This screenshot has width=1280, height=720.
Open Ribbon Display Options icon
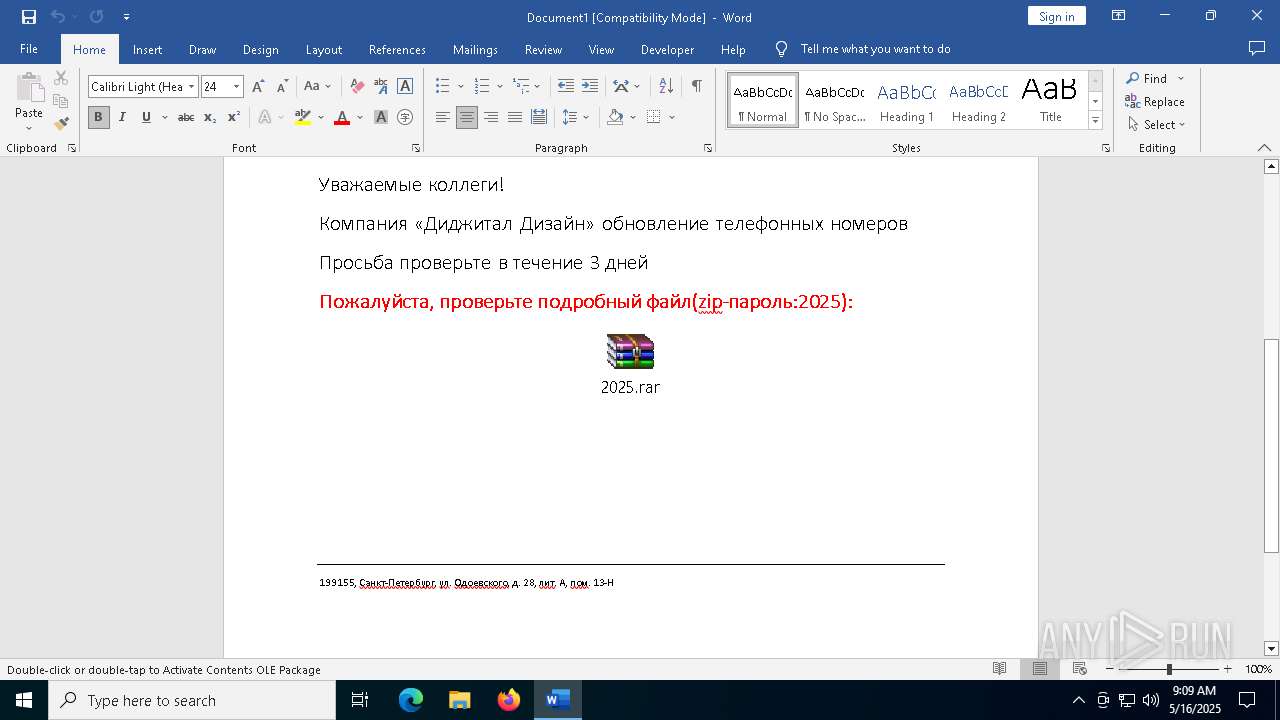[x=1119, y=16]
